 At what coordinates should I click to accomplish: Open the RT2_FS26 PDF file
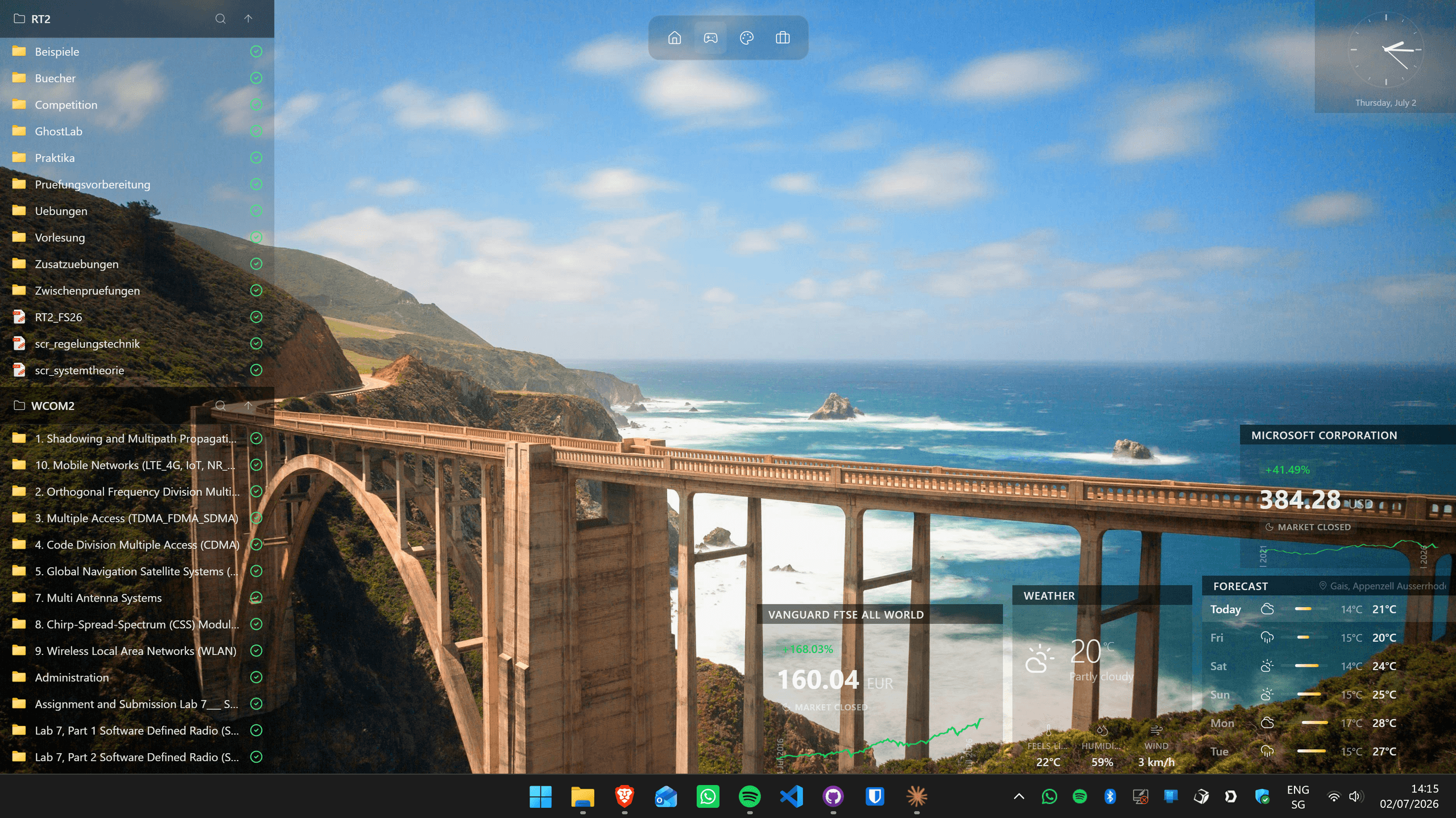[137, 317]
